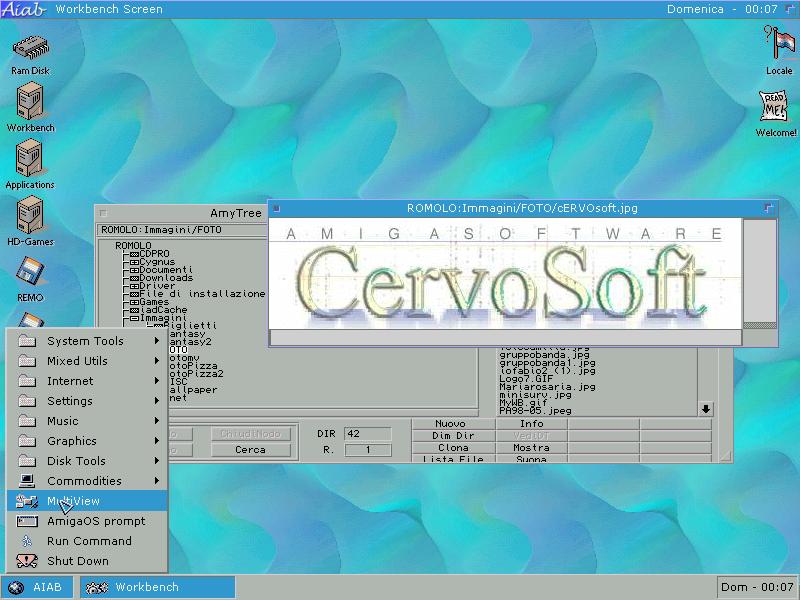This screenshot has width=800, height=600.
Task: Close the cERVOsoft.jpg viewer window
Action: (x=277, y=208)
